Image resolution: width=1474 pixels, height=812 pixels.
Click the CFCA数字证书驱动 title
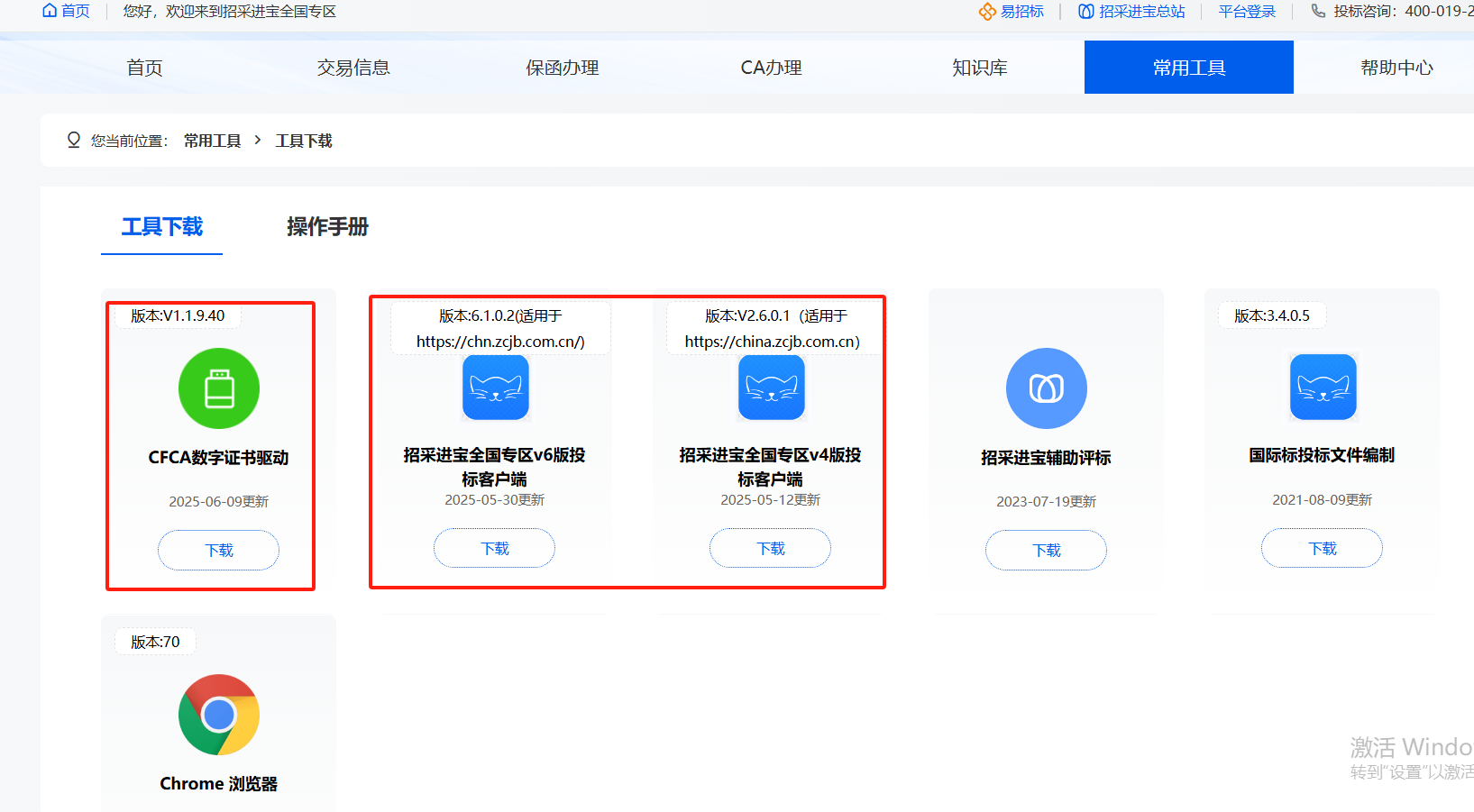tap(219, 458)
